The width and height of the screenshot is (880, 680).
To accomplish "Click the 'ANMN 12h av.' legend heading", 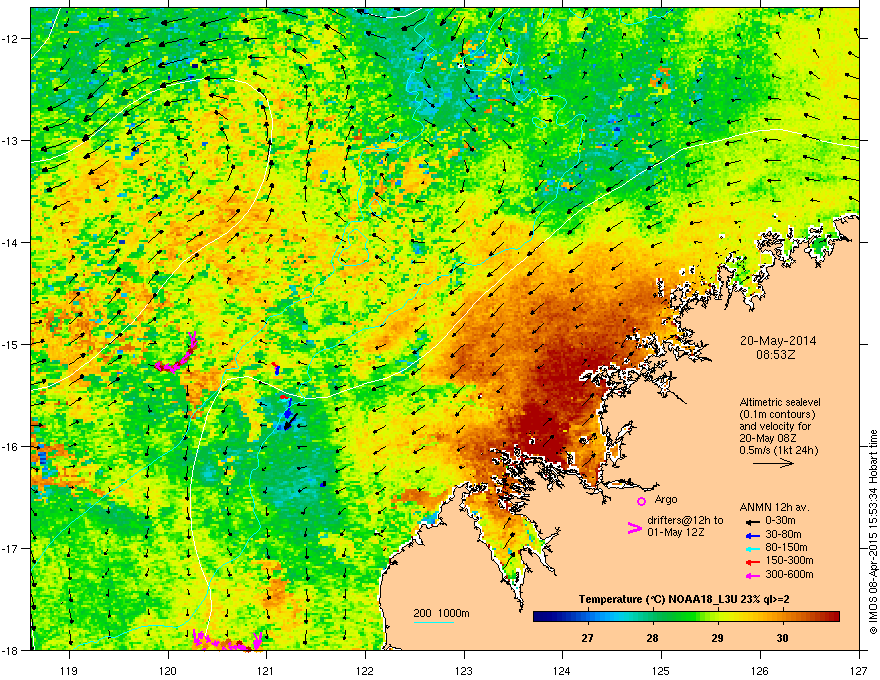I will (x=774, y=507).
